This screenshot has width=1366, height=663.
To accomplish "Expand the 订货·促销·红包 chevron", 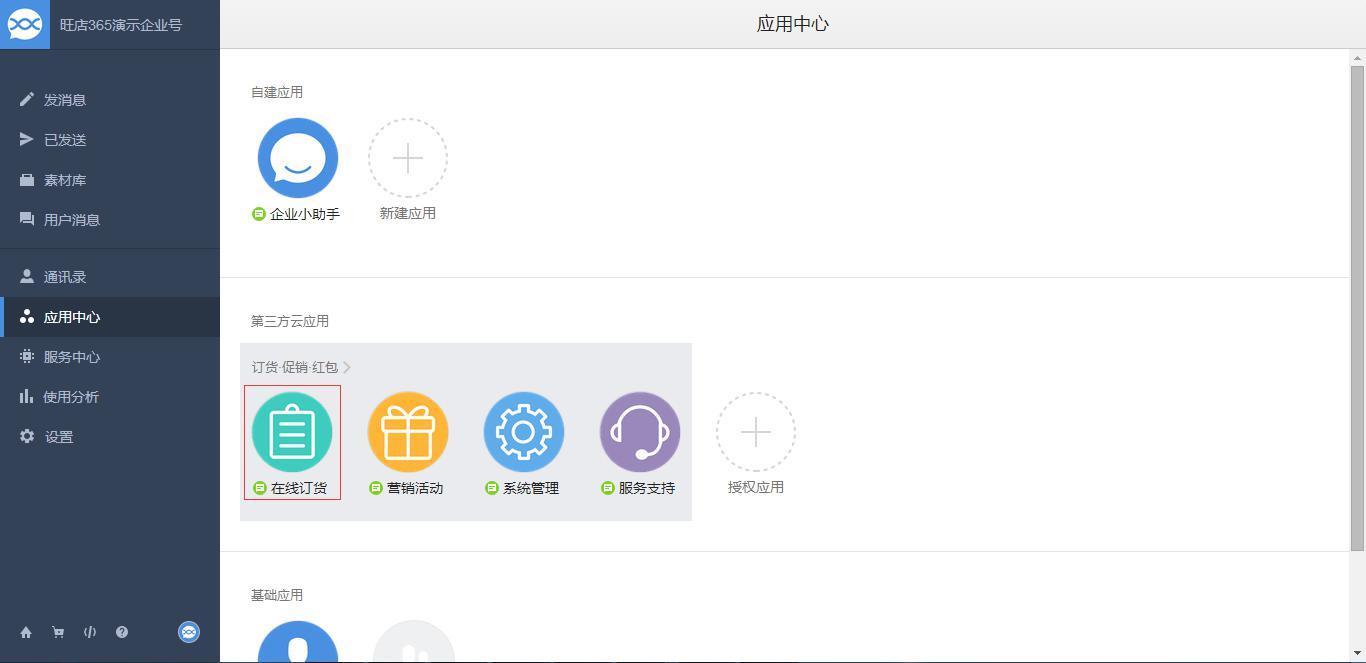I will [x=347, y=367].
